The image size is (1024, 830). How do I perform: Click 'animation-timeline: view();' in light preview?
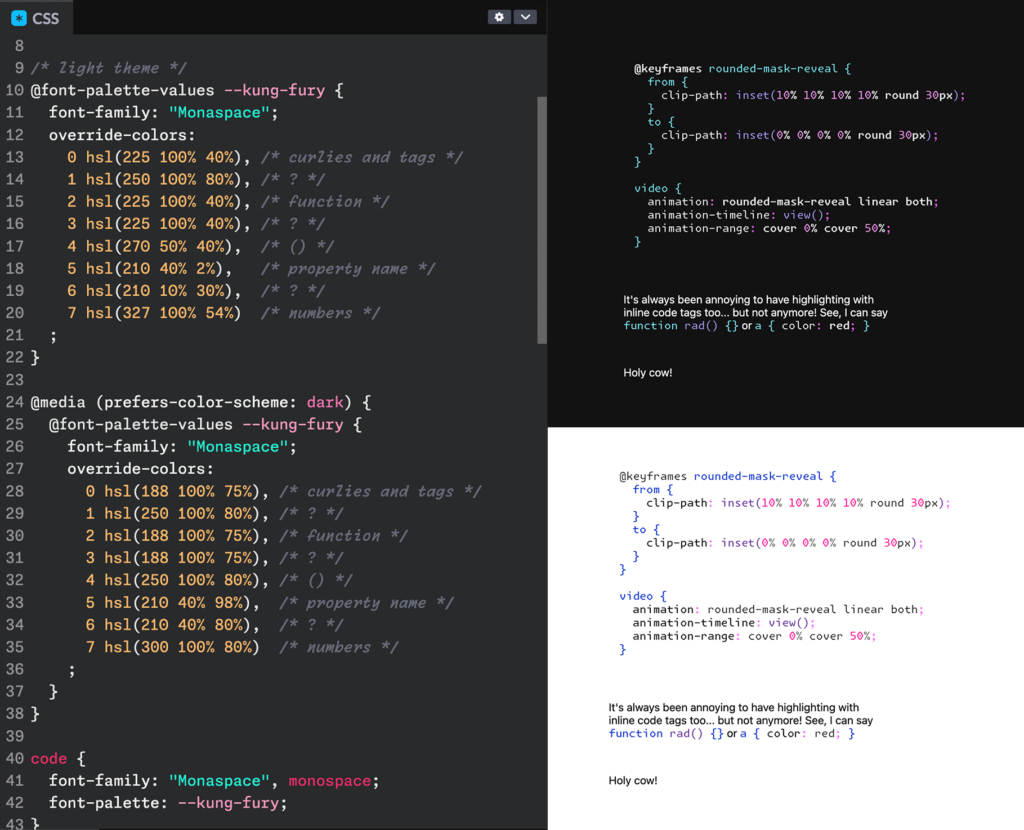[724, 622]
